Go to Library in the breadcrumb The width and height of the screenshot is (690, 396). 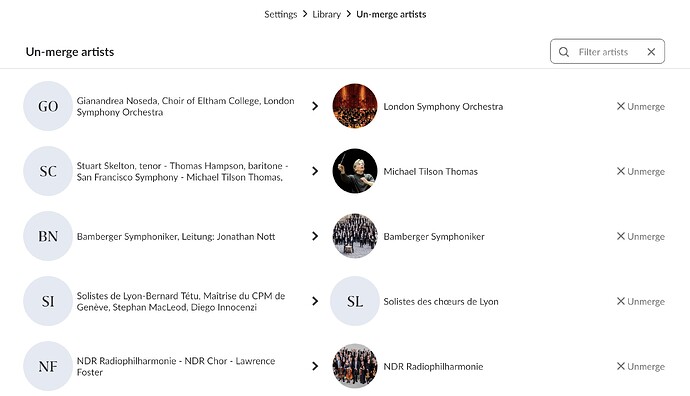coord(327,14)
